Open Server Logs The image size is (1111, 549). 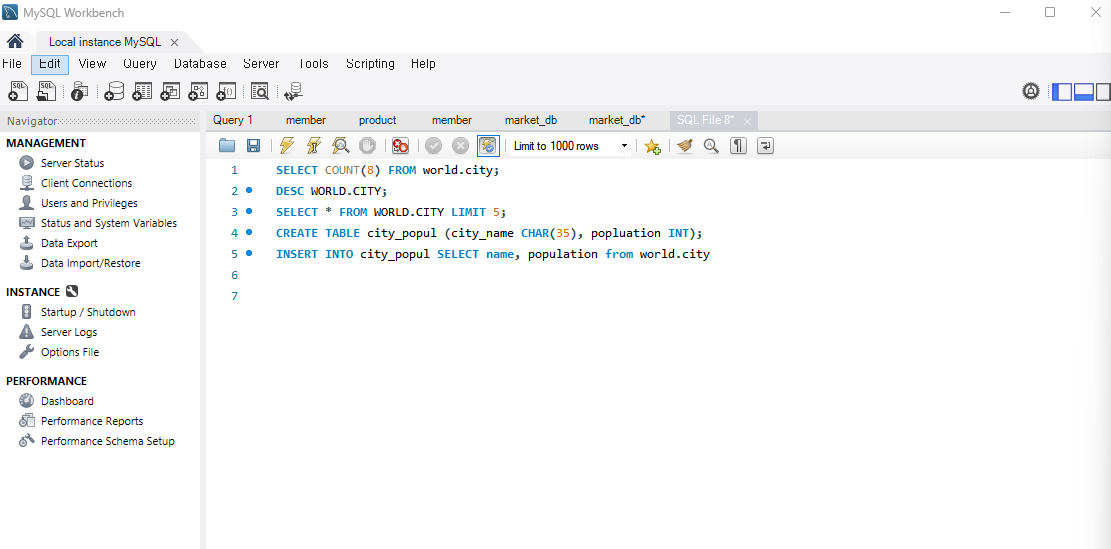point(69,332)
